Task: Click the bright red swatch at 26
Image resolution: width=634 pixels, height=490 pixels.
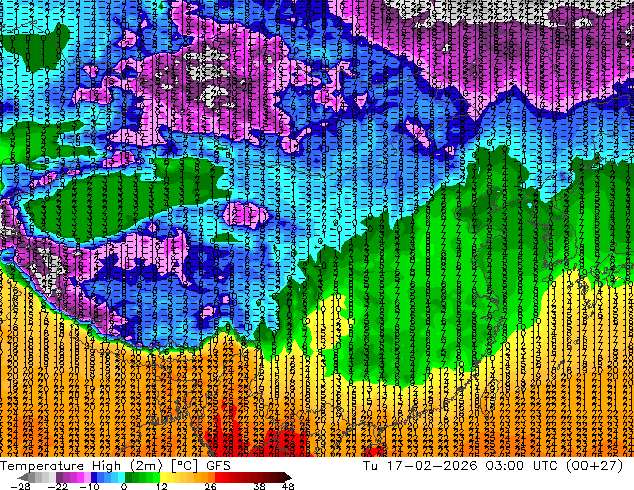Action: click(218, 477)
